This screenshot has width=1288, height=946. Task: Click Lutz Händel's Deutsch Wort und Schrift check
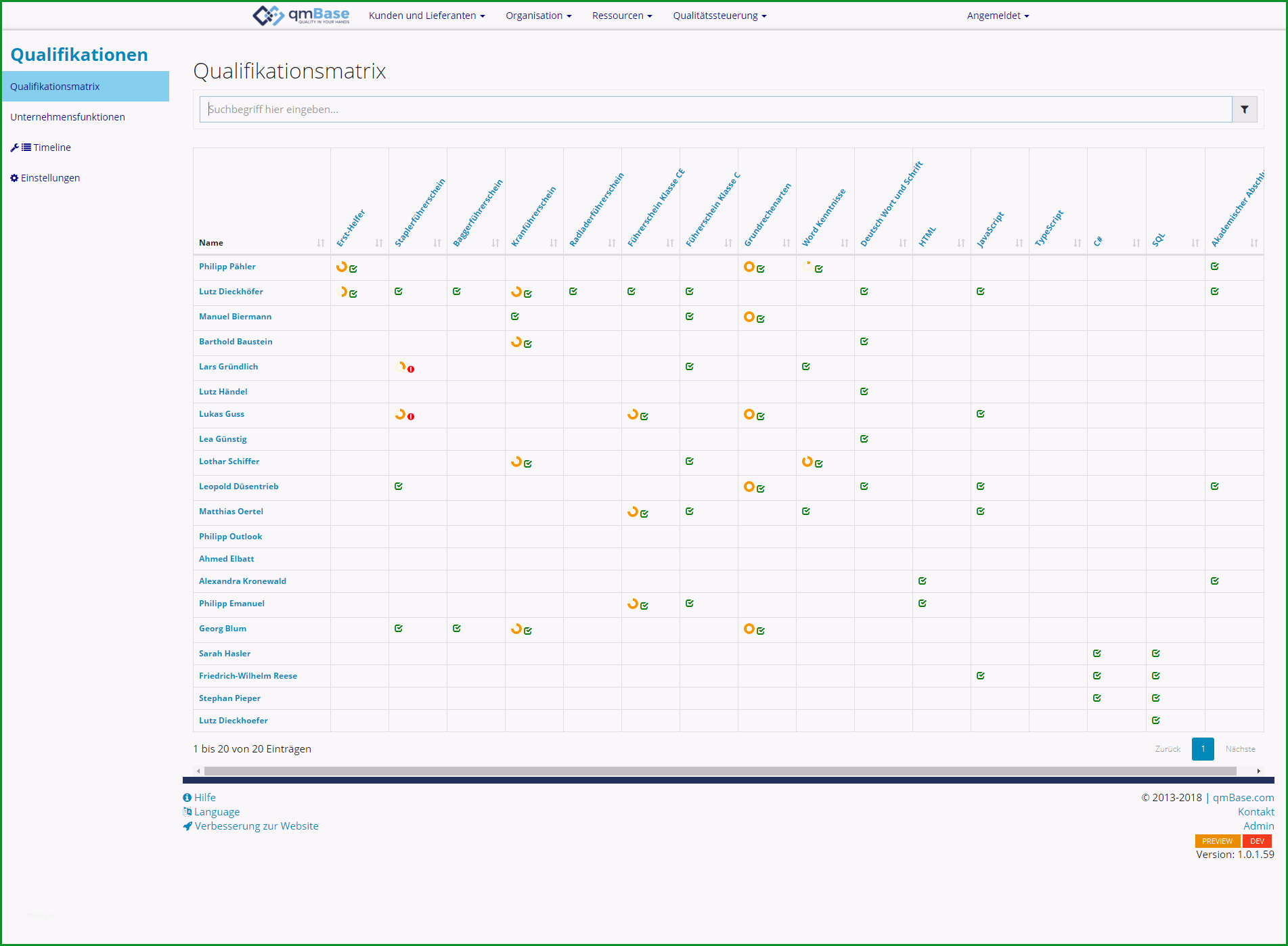pyautogui.click(x=864, y=392)
